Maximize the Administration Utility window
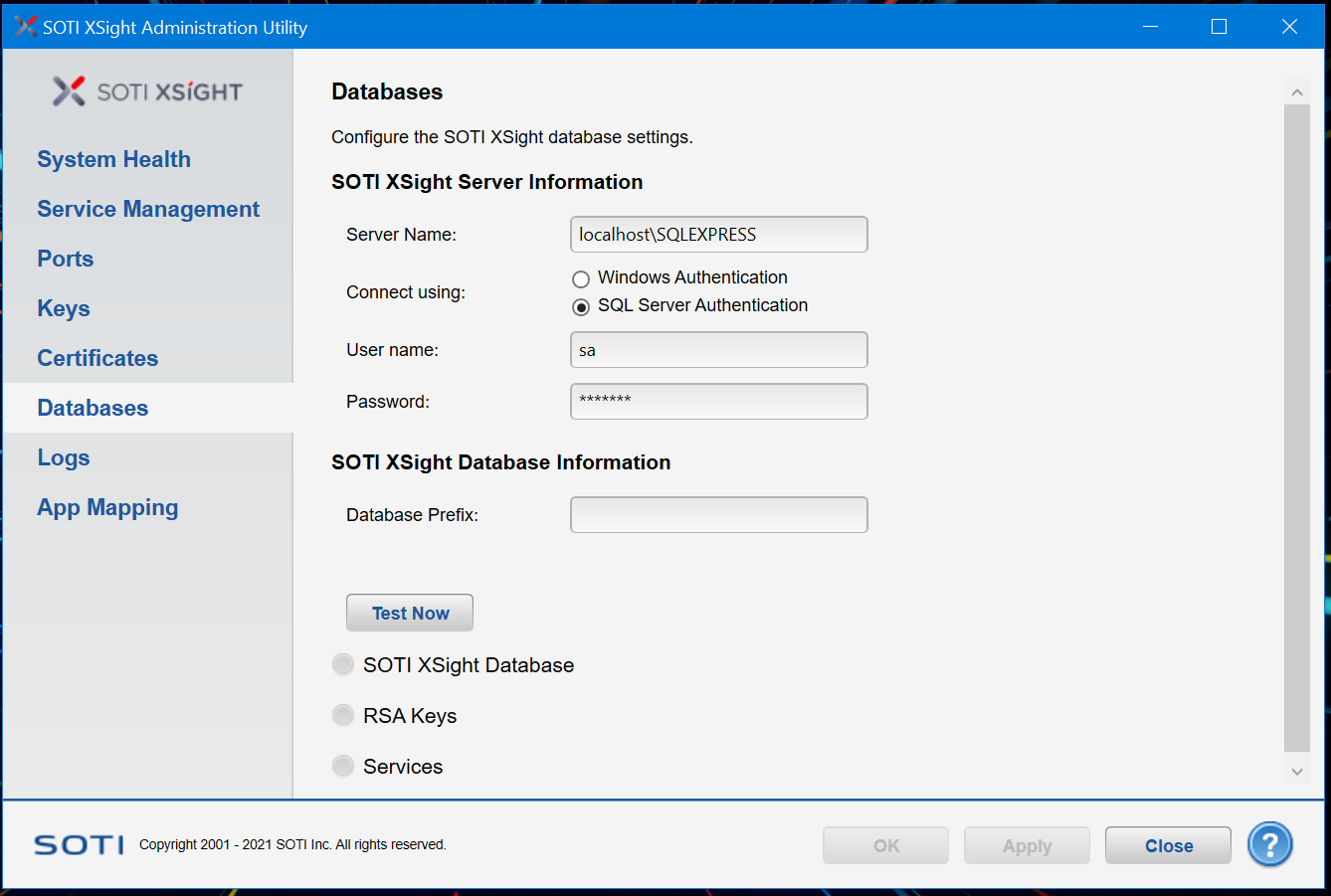Screen dimensions: 1331x896 [1219, 27]
